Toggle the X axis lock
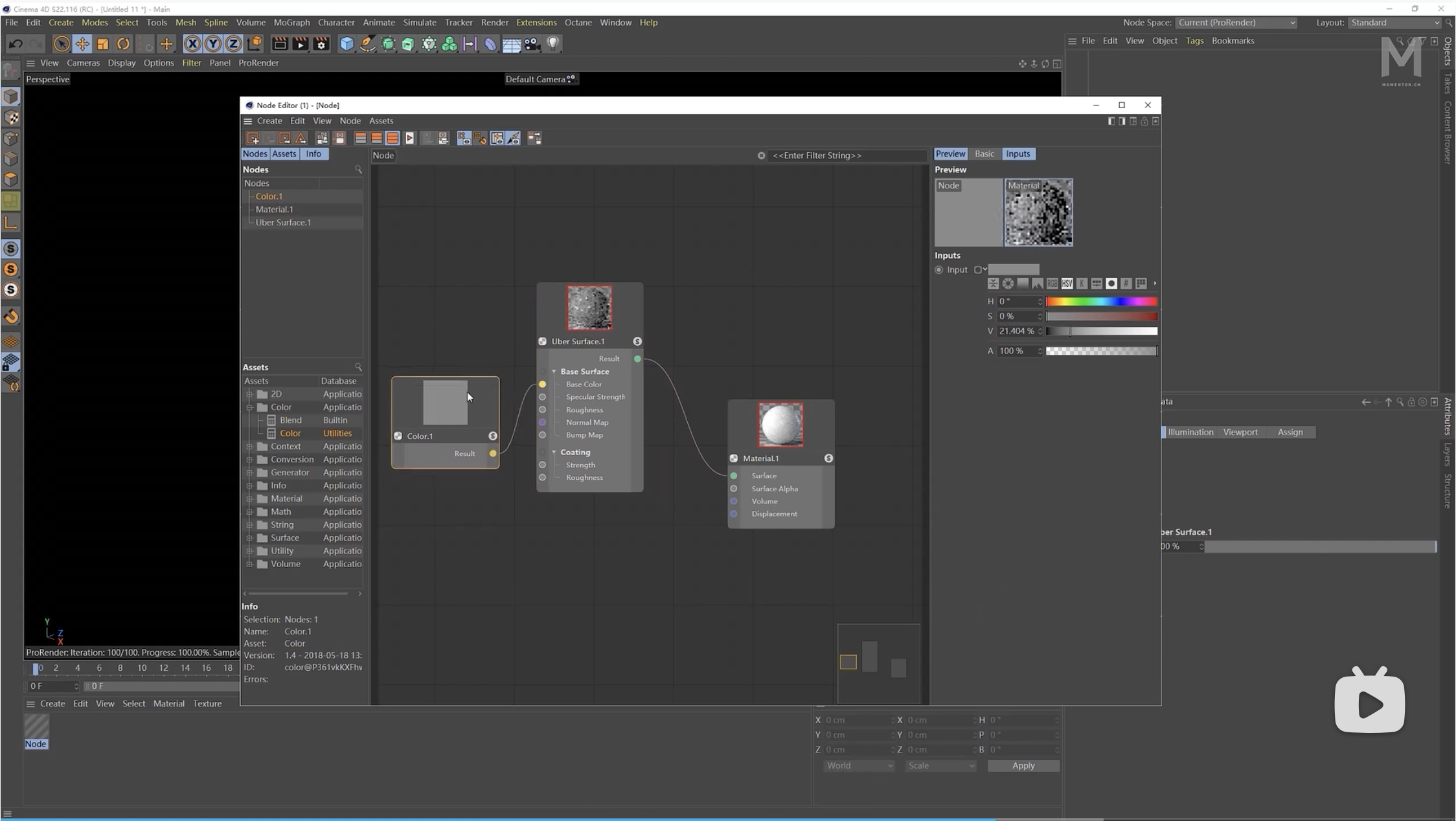Screen dimensions: 1456x821 pyautogui.click(x=192, y=44)
